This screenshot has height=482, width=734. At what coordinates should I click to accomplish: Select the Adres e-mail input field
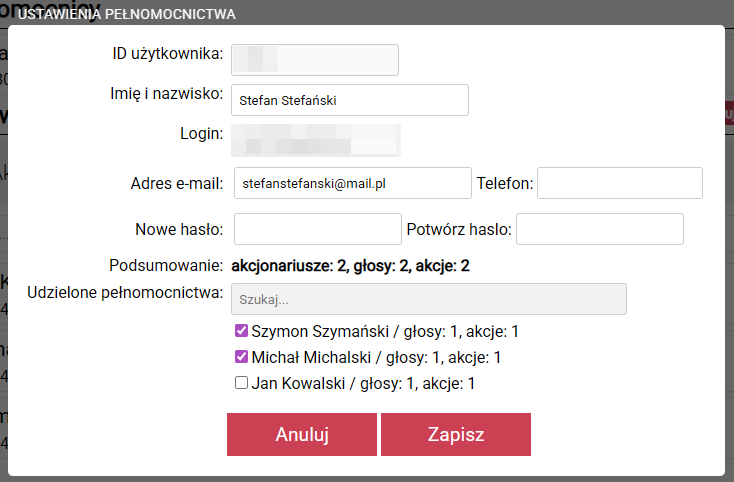[x=352, y=184]
